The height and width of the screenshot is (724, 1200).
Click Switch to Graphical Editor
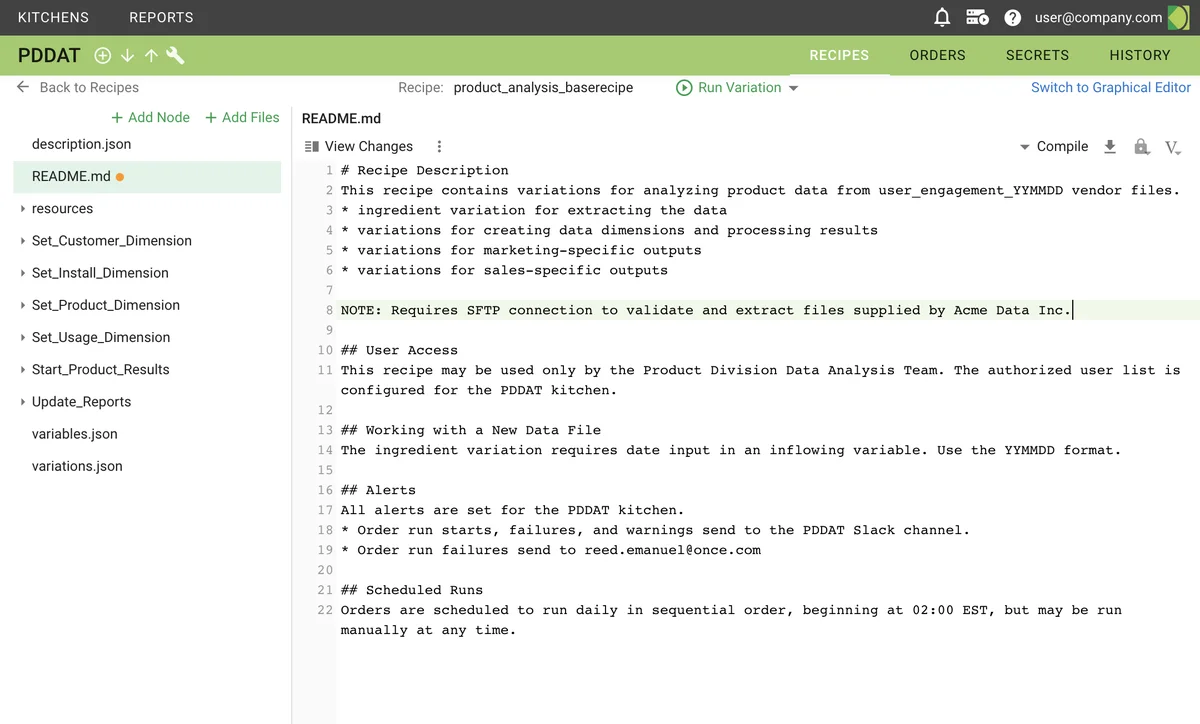tap(1110, 88)
